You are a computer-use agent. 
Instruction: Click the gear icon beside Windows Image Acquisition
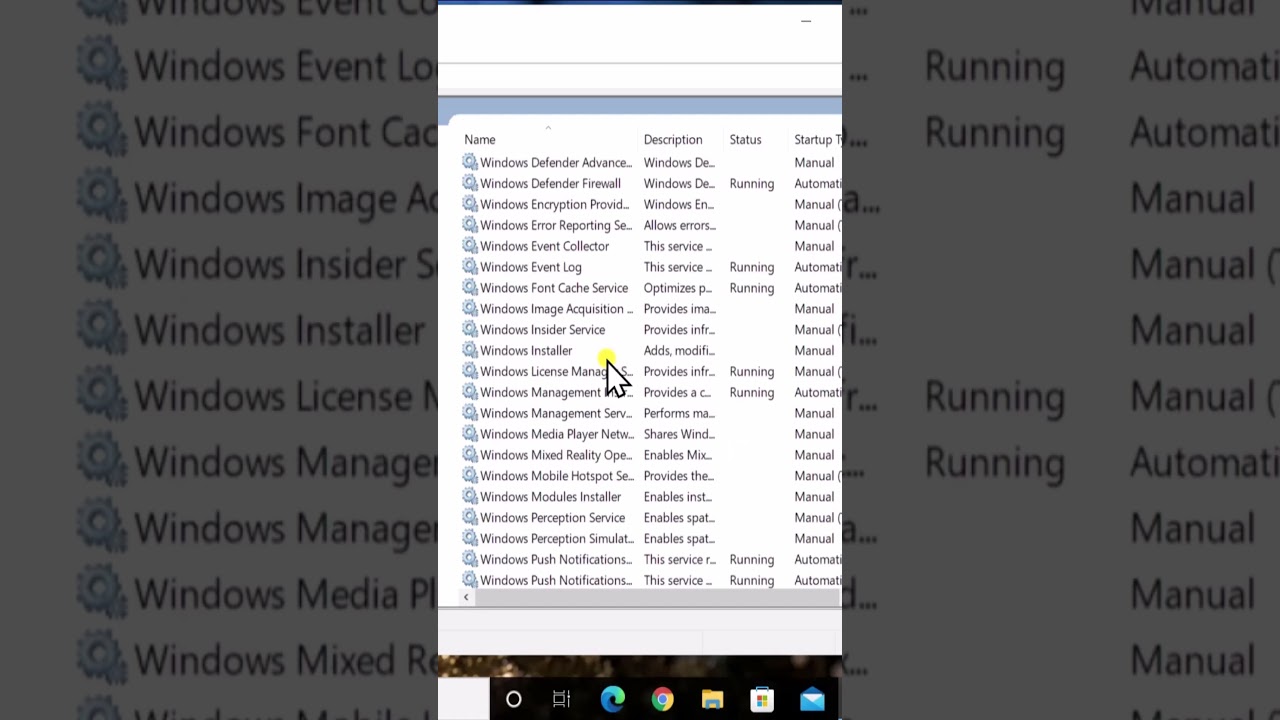click(470, 309)
